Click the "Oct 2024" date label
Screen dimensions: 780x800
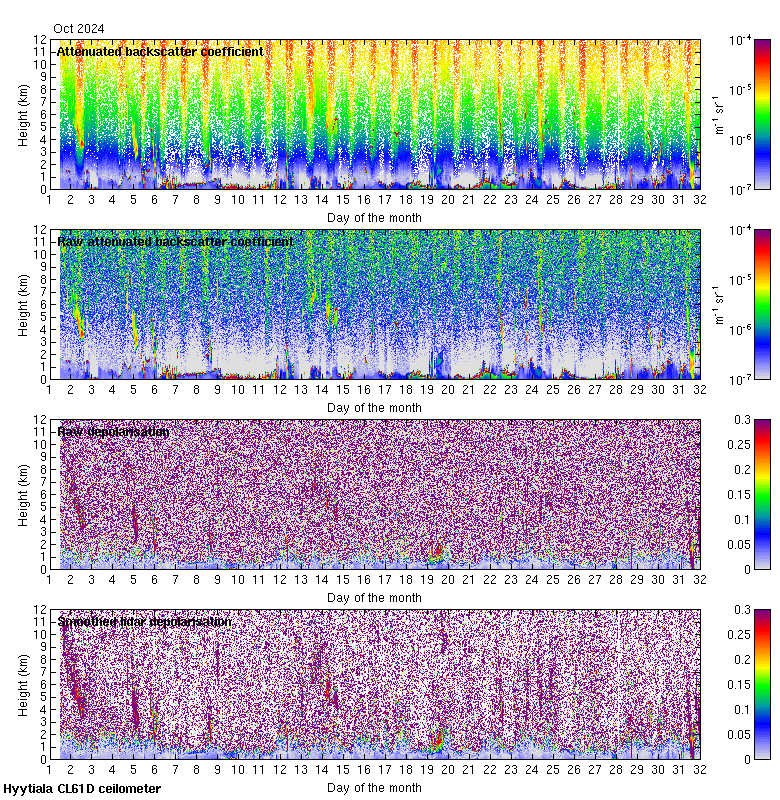[80, 29]
